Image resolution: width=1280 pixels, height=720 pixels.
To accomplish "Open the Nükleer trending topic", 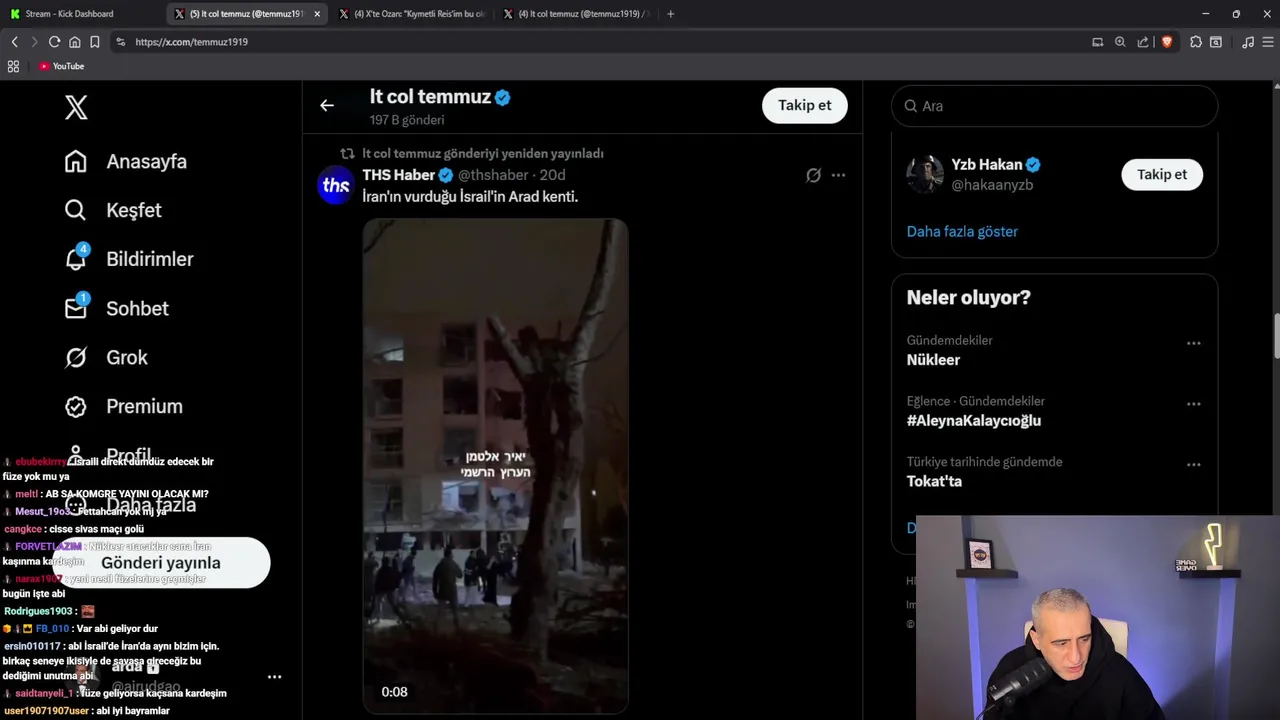I will (x=933, y=360).
